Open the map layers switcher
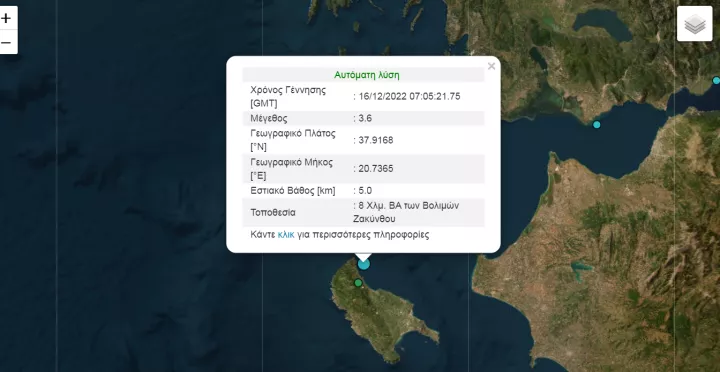This screenshot has height=372, width=720. (695, 24)
